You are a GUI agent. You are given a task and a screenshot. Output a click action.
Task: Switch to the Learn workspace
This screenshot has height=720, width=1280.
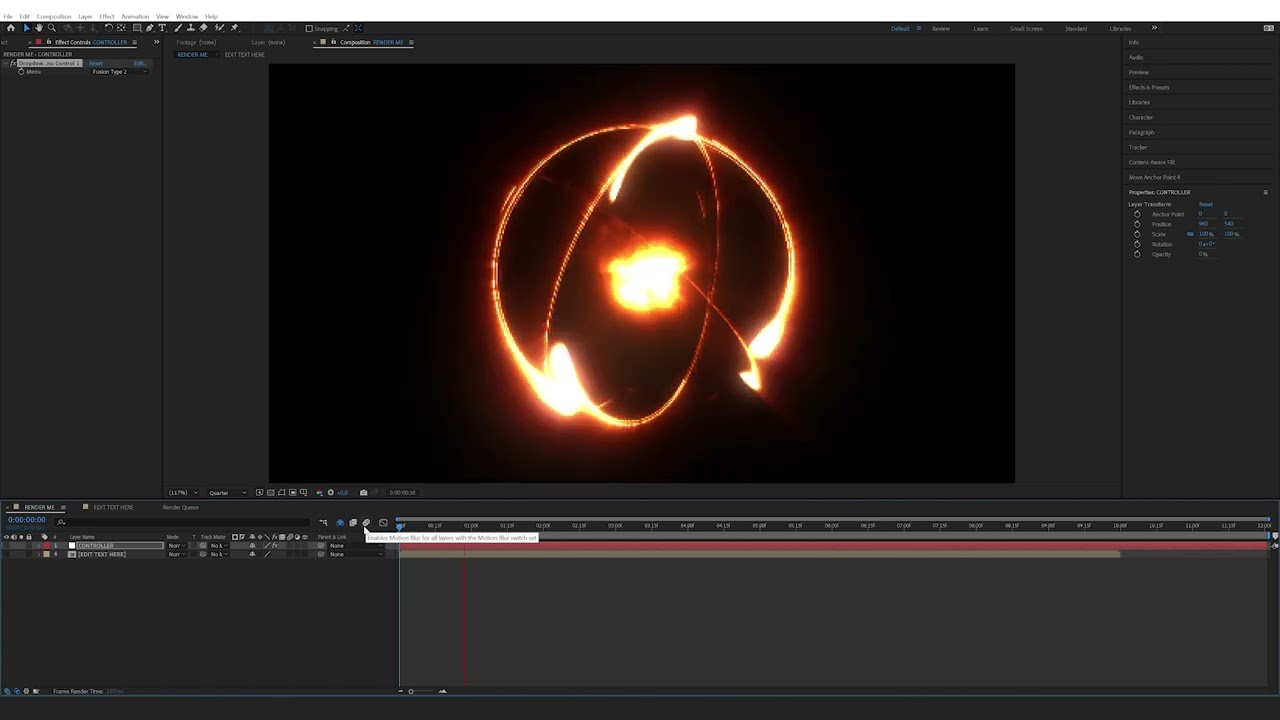point(981,28)
